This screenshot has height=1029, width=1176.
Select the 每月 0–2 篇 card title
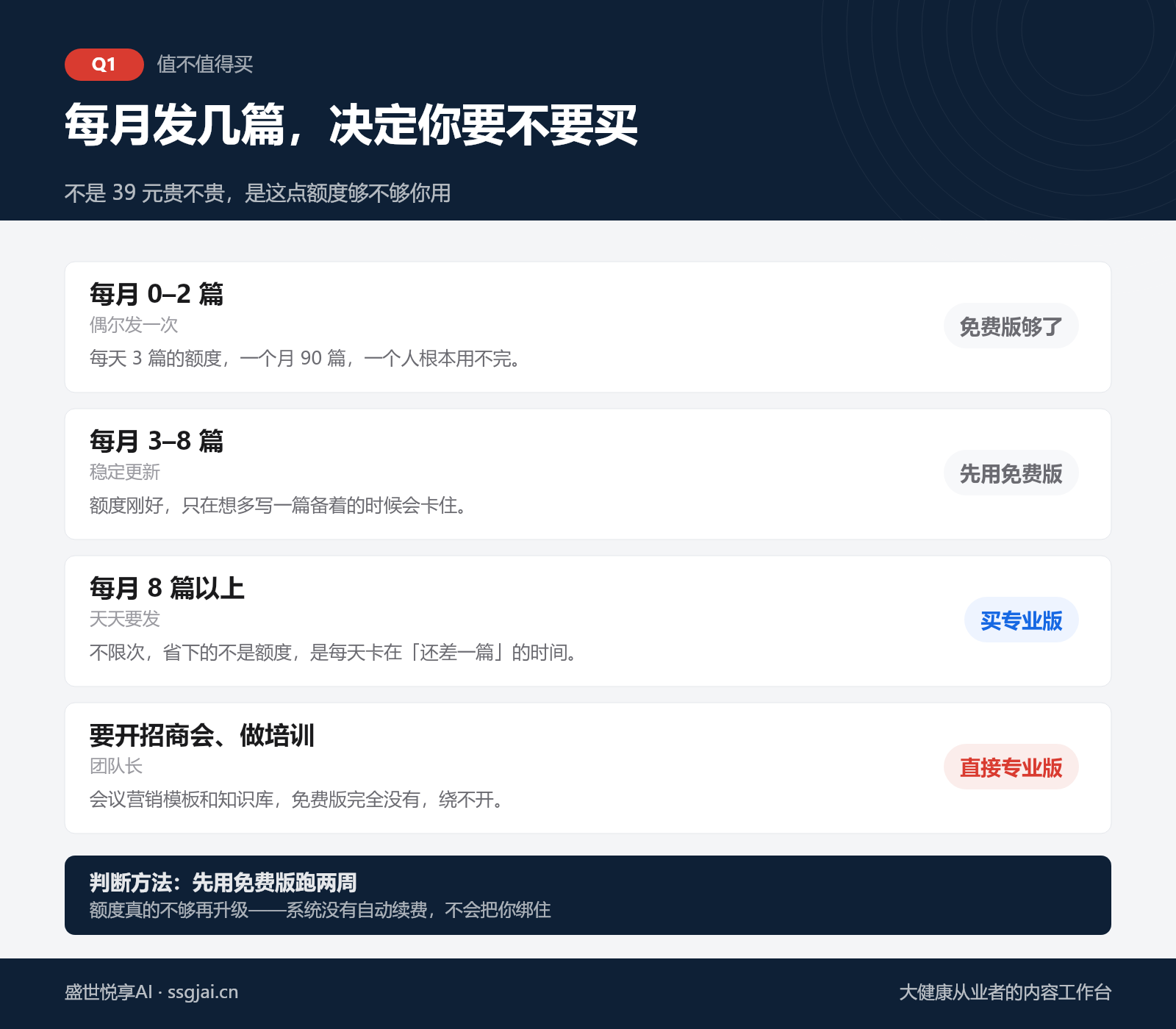point(157,294)
